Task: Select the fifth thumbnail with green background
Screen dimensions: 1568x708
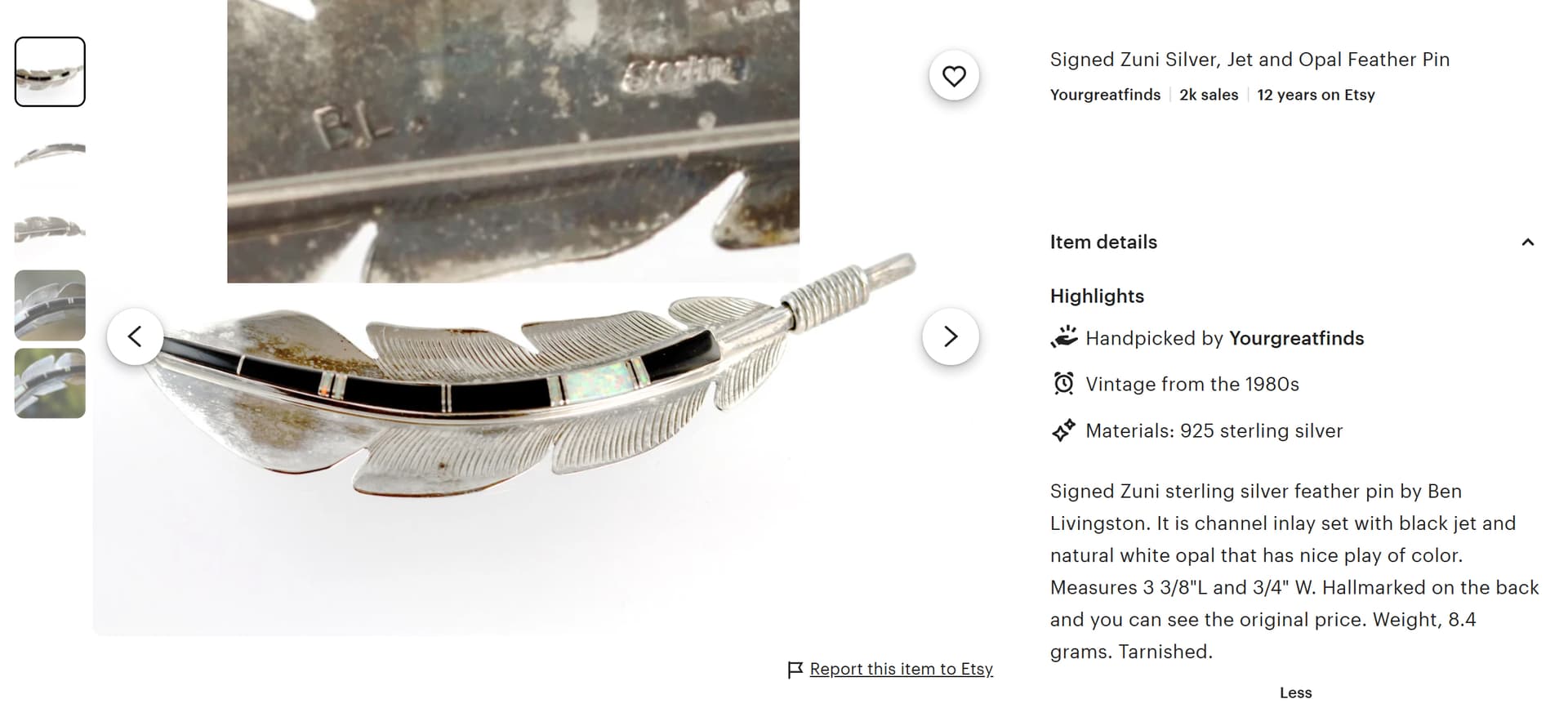Action: [50, 383]
